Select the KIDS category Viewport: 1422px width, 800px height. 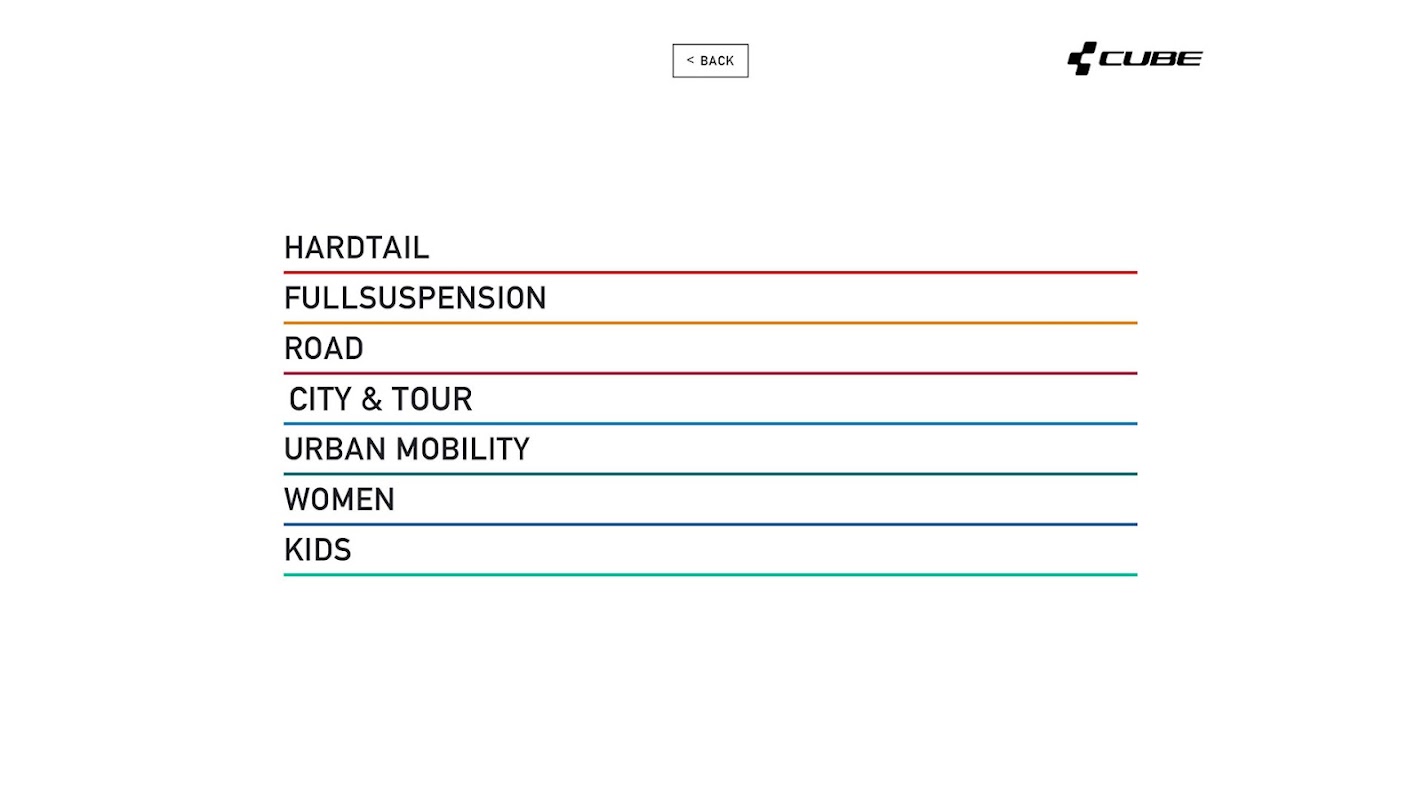pyautogui.click(x=318, y=550)
